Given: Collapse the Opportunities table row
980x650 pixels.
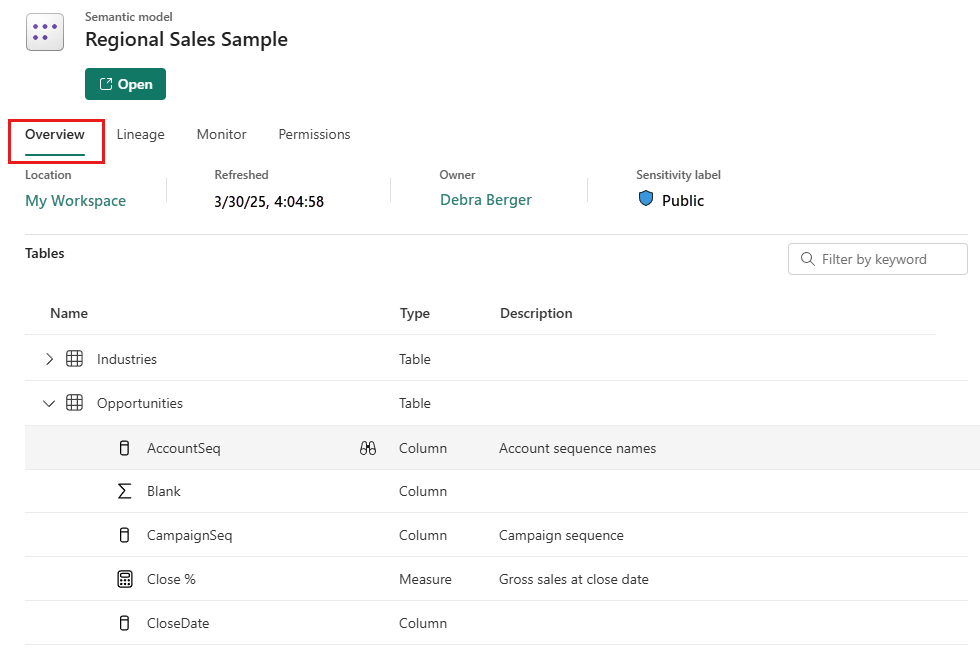Looking at the screenshot, I should (49, 403).
